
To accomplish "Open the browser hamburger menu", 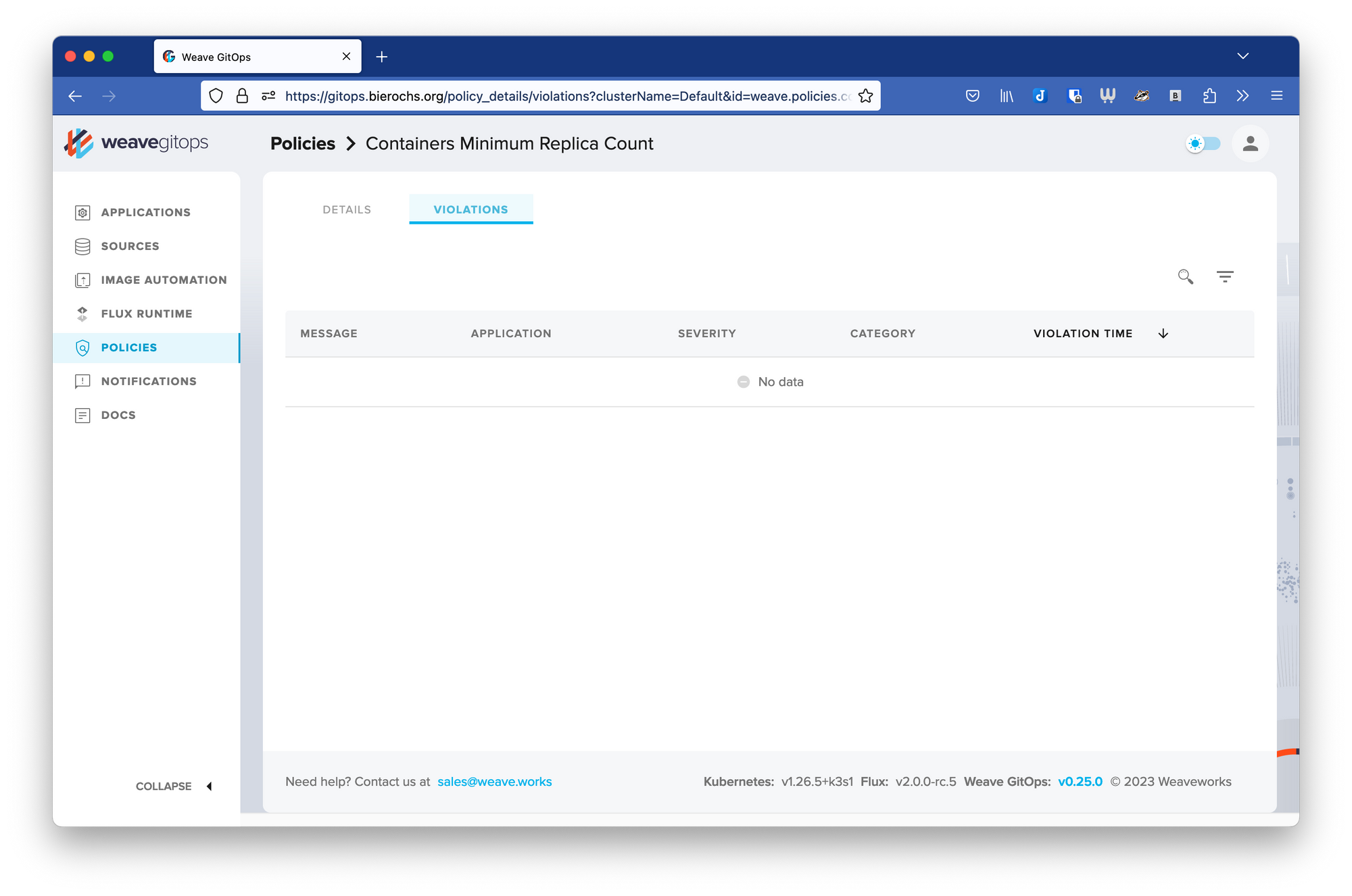I will (1276, 96).
